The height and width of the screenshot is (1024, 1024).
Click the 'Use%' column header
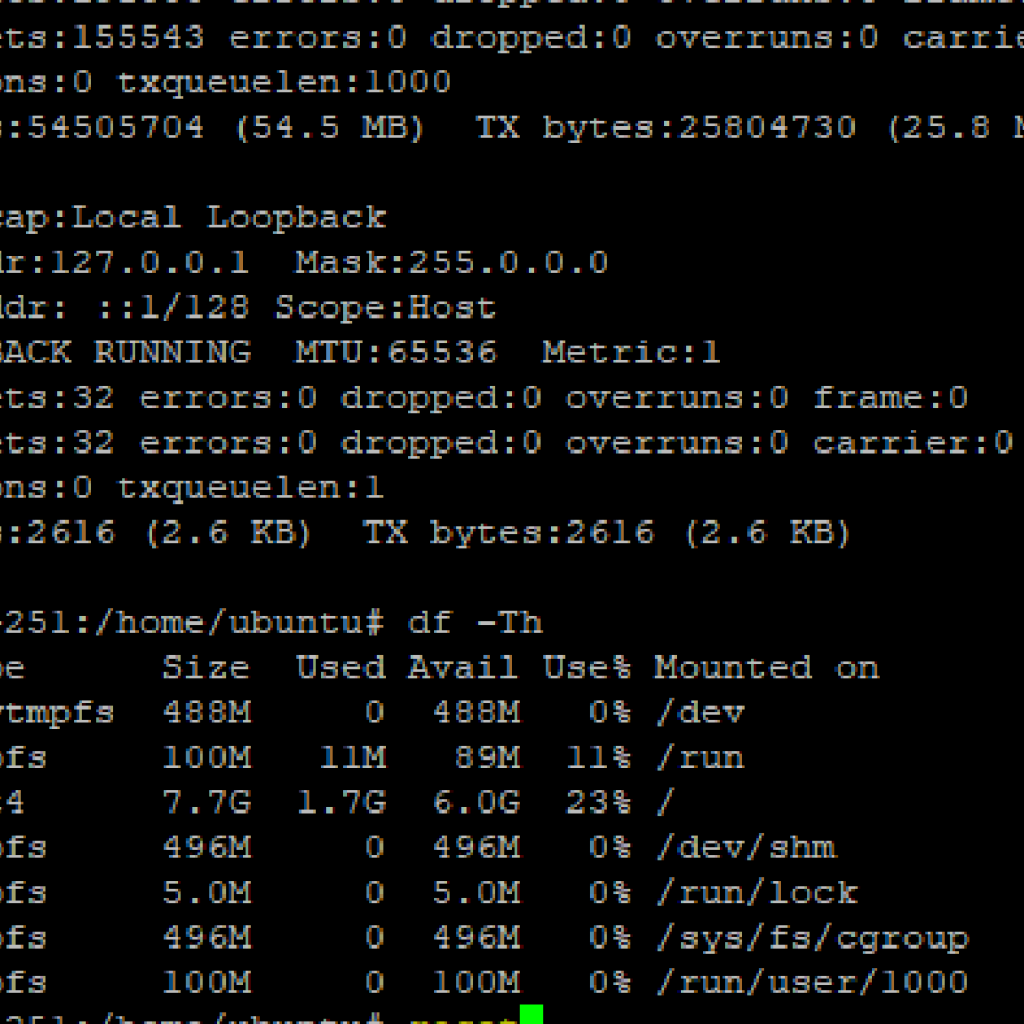tap(587, 668)
